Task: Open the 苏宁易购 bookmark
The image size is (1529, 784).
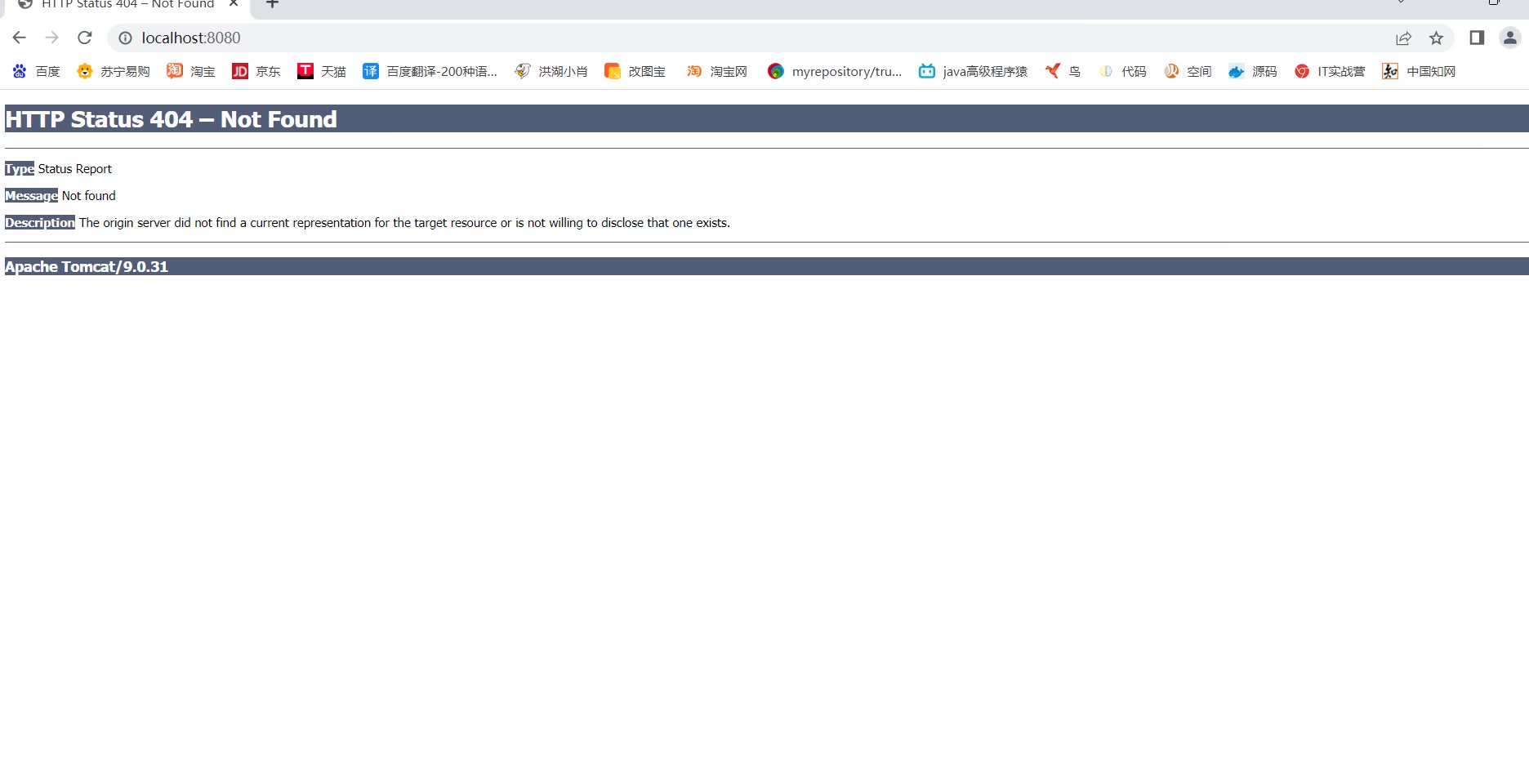Action: (114, 71)
